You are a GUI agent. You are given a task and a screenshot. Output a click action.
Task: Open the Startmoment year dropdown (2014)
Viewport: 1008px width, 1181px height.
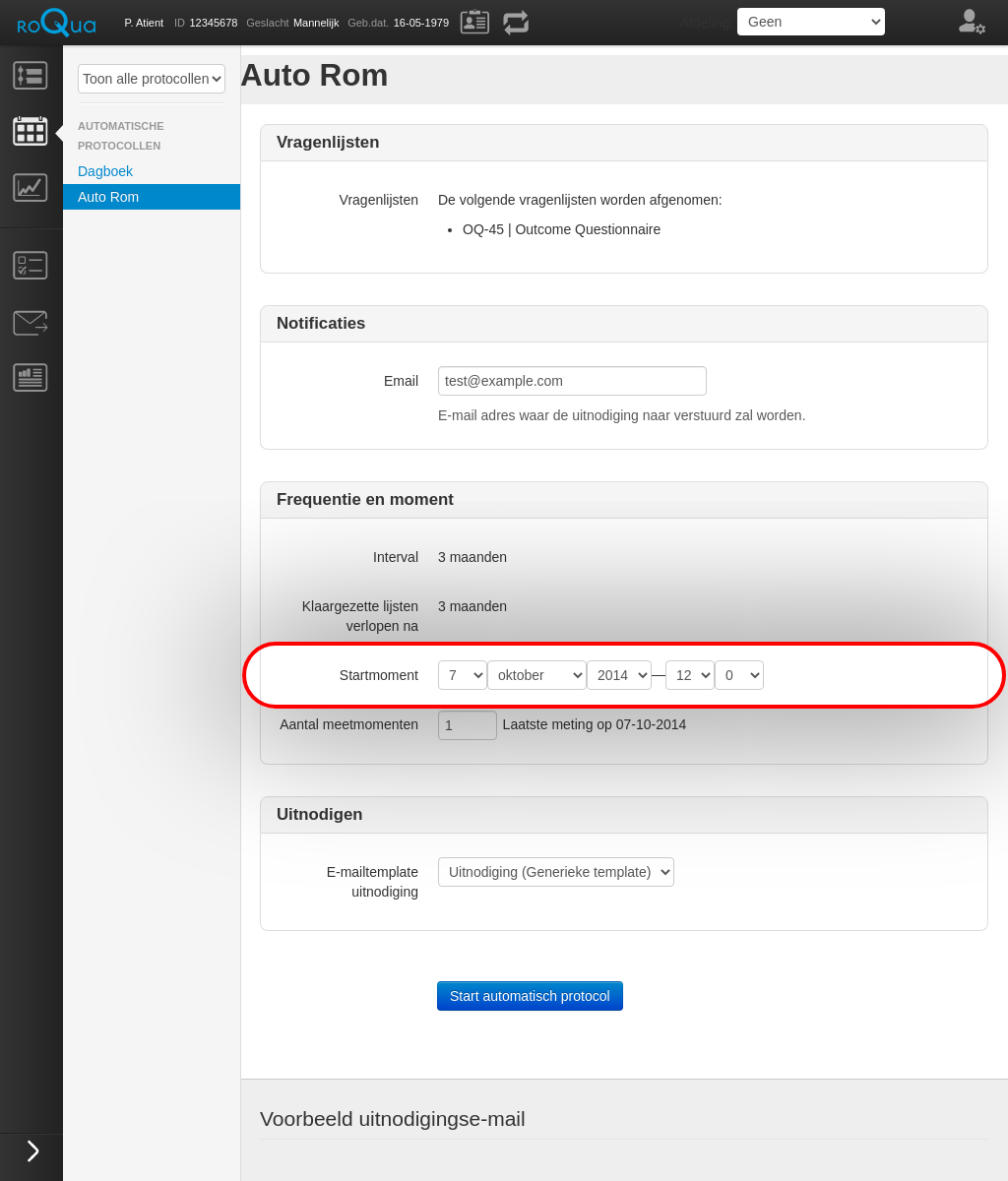tap(618, 675)
